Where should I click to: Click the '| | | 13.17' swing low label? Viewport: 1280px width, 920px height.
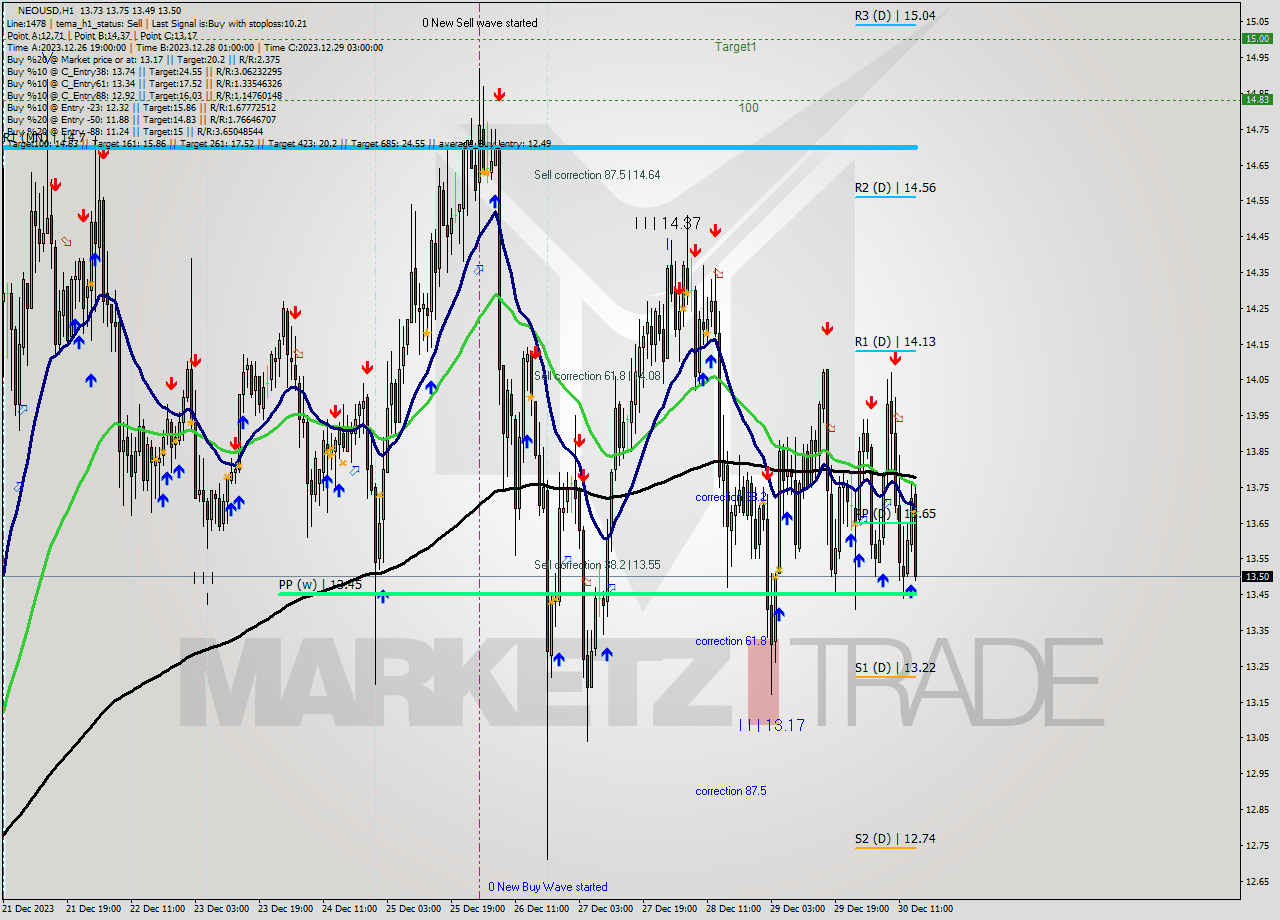(771, 725)
